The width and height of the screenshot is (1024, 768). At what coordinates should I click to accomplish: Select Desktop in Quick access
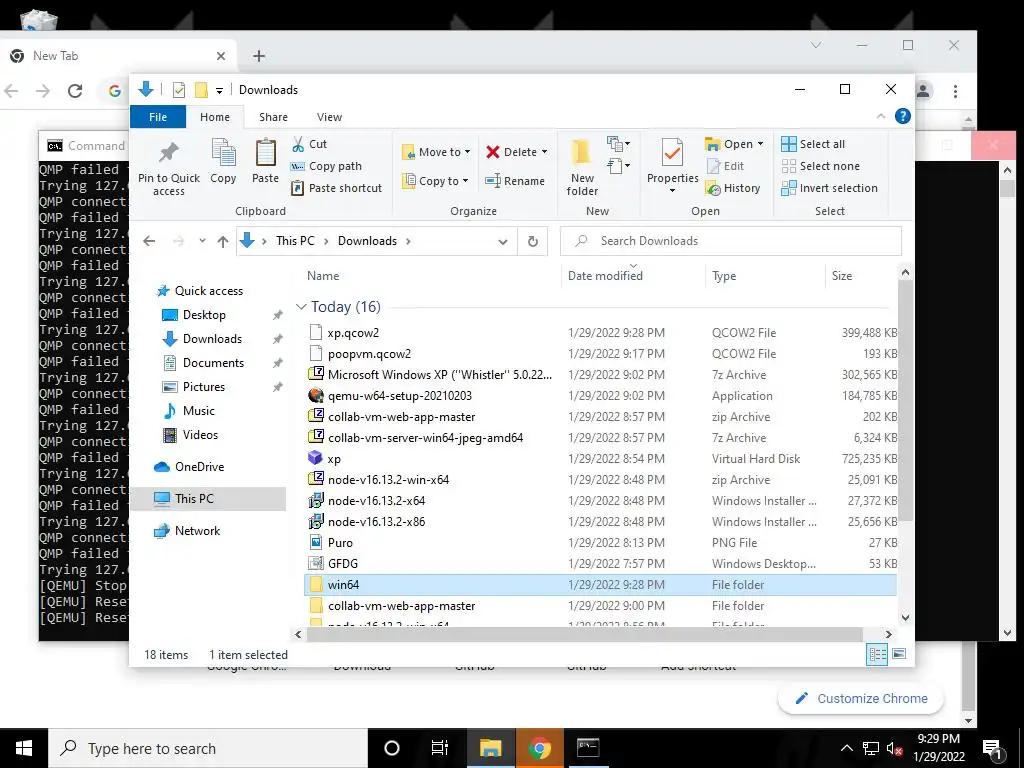204,315
